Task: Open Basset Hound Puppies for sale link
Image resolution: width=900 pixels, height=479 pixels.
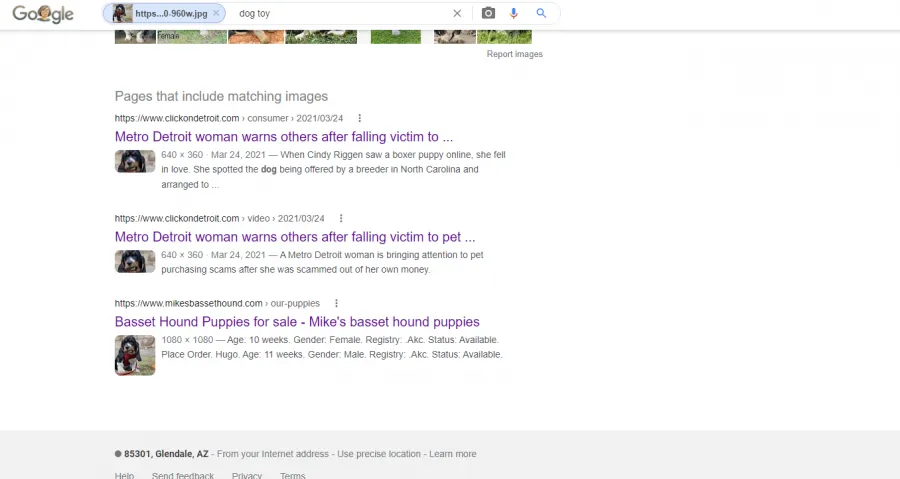Action: click(297, 322)
